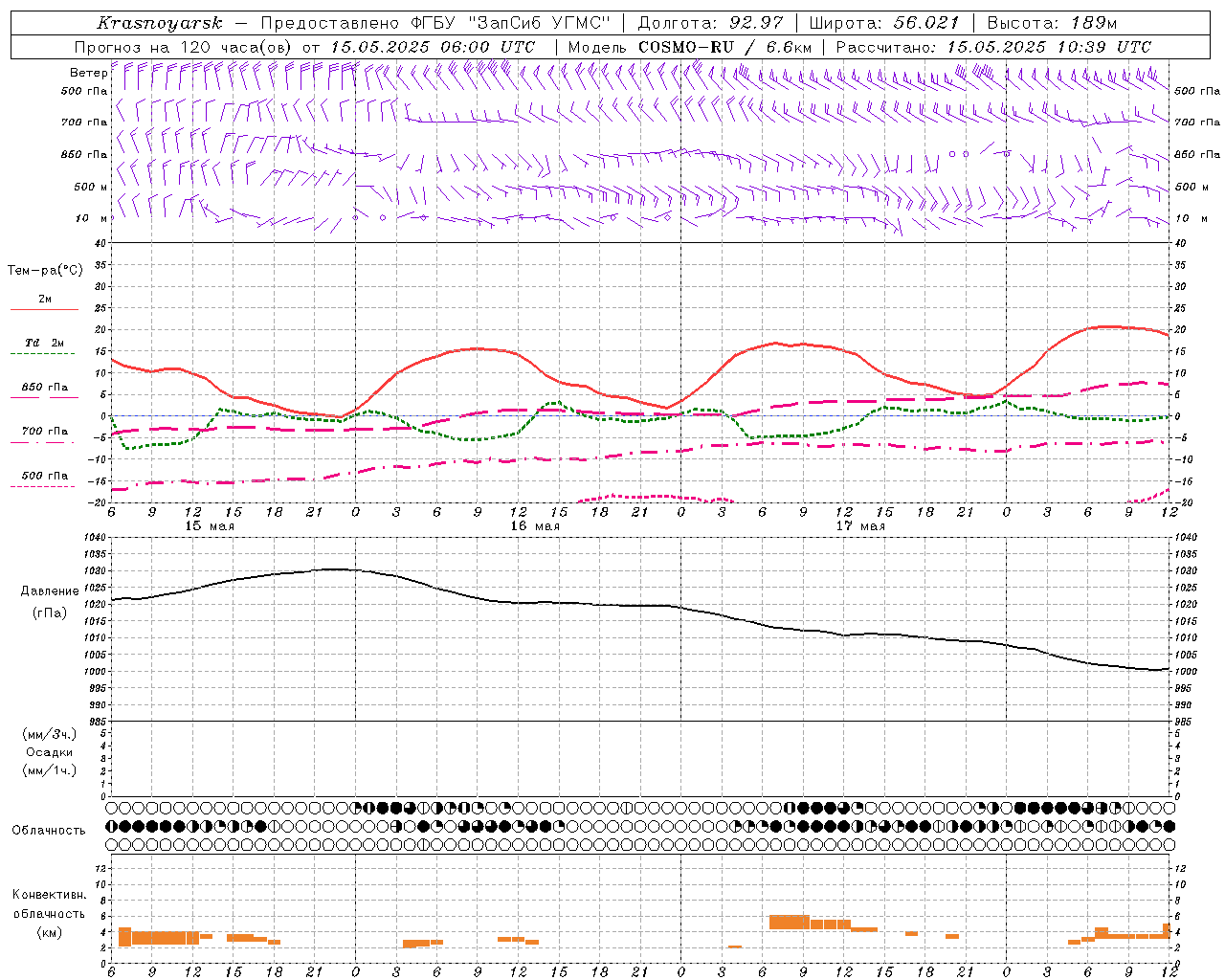1225x980 pixels.
Task: Click the '700 гПа' temperature legend entry
Action: point(45,431)
